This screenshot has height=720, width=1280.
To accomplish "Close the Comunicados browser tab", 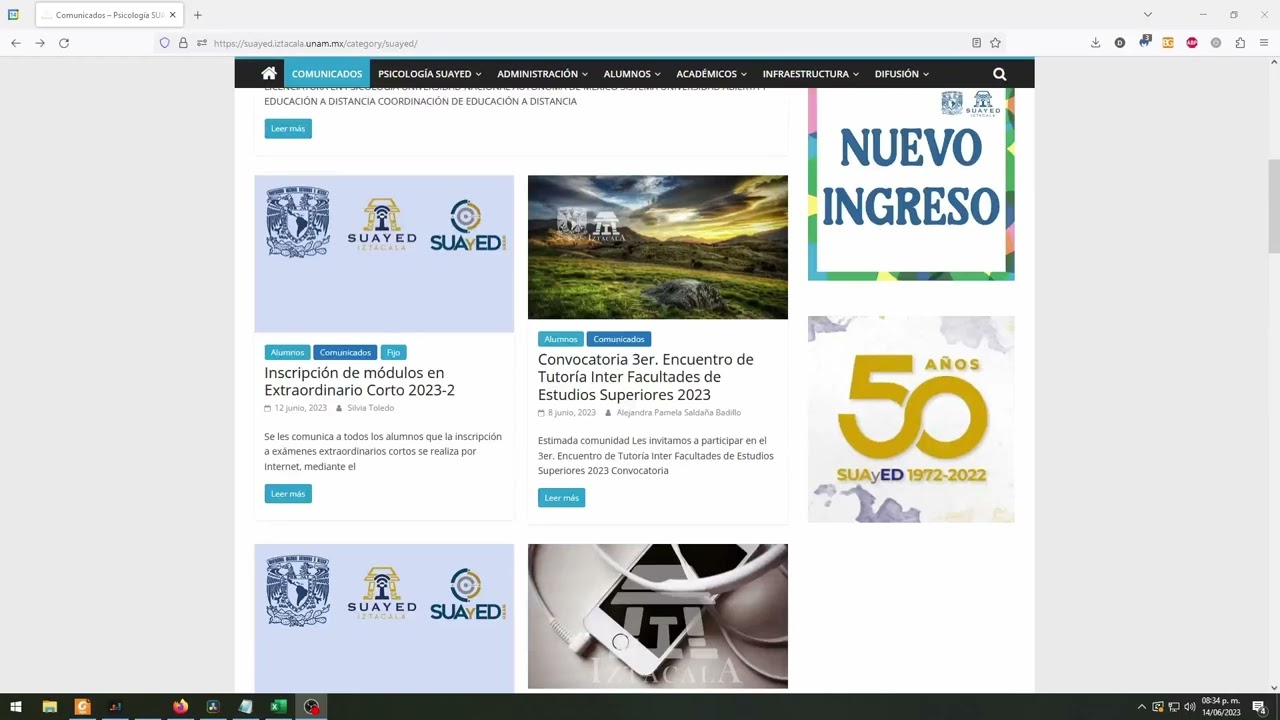I will pyautogui.click(x=172, y=15).
